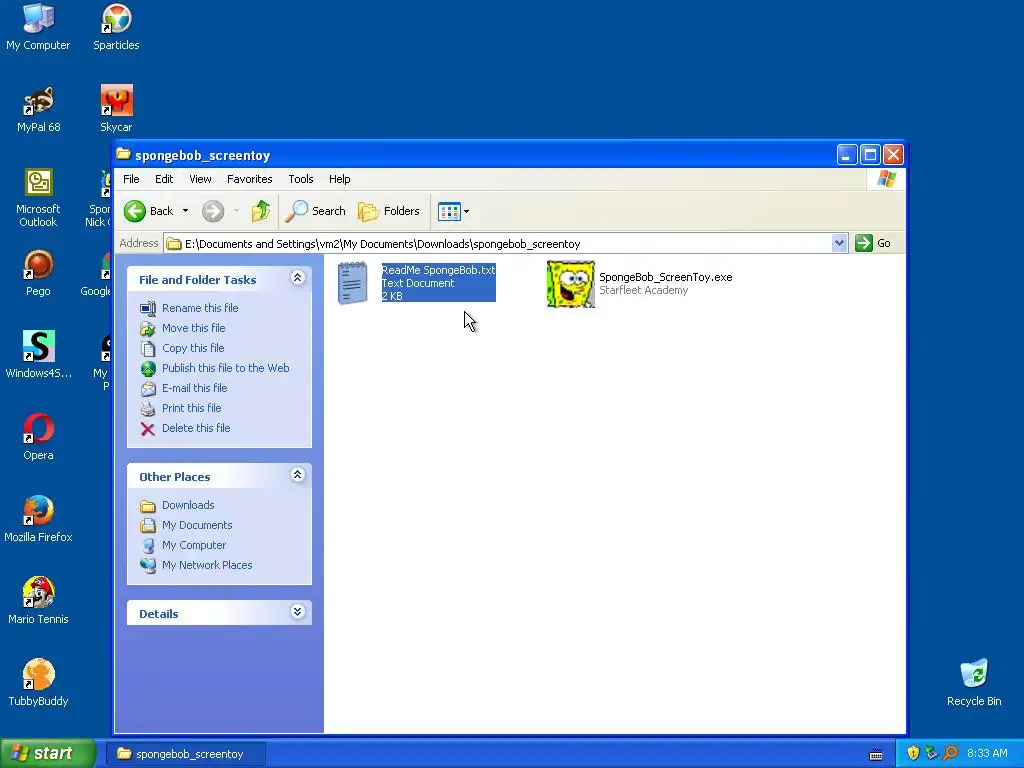Launch Opera browser shortcut

39,436
